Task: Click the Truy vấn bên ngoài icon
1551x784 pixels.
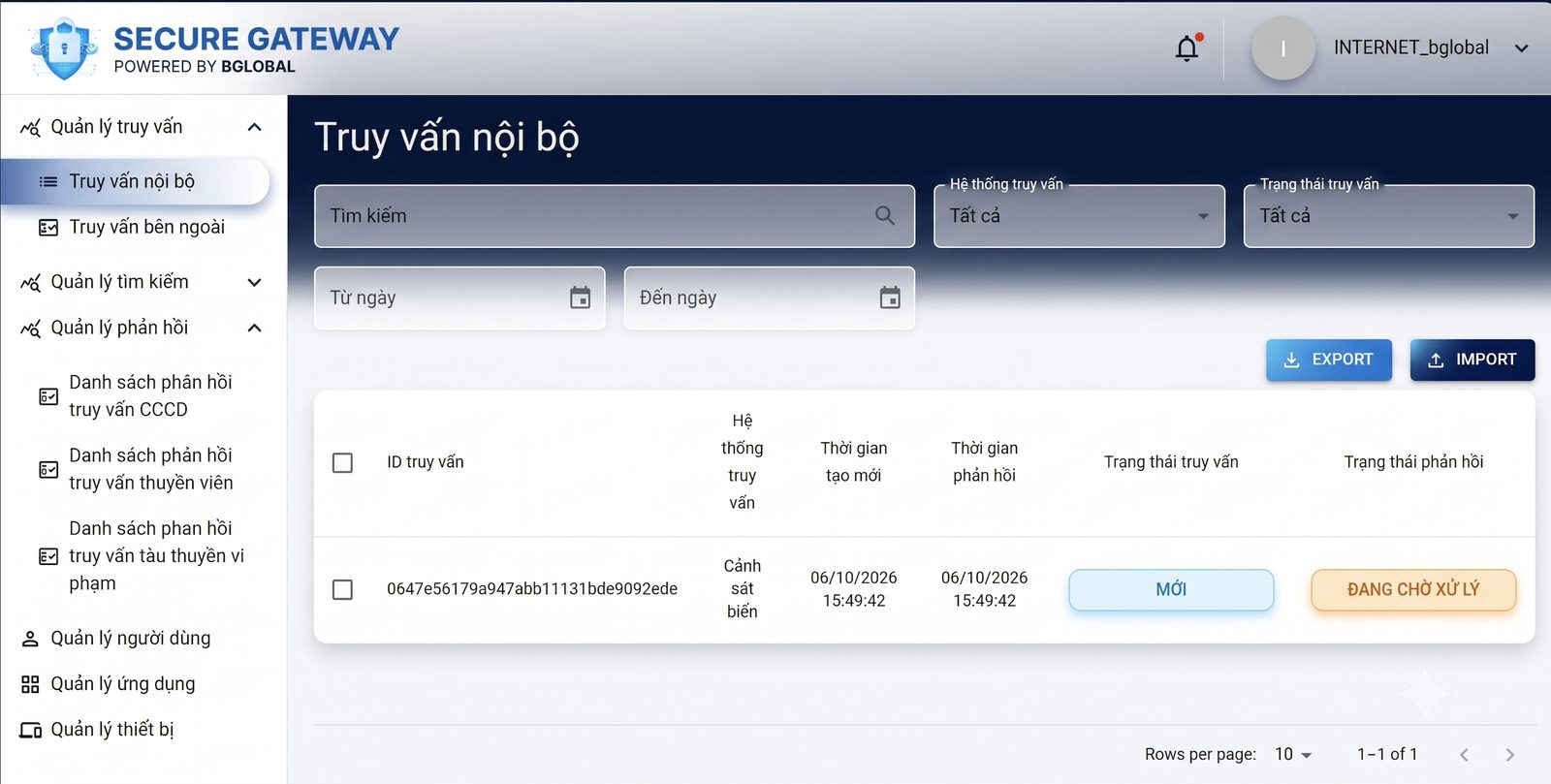Action: (x=48, y=228)
